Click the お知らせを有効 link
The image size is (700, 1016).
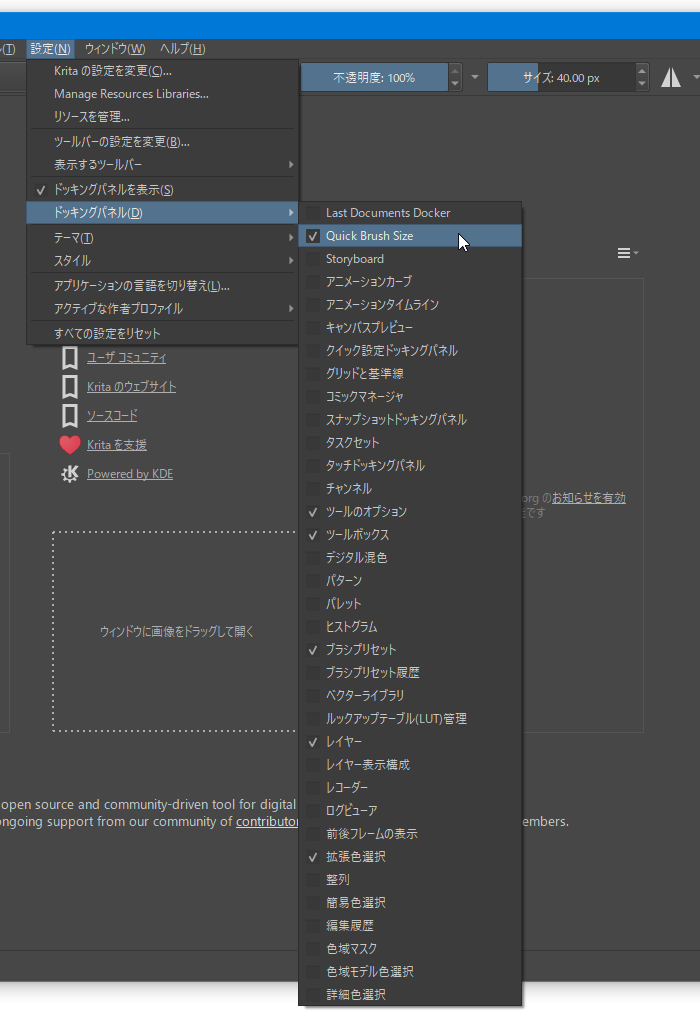[x=589, y=498]
